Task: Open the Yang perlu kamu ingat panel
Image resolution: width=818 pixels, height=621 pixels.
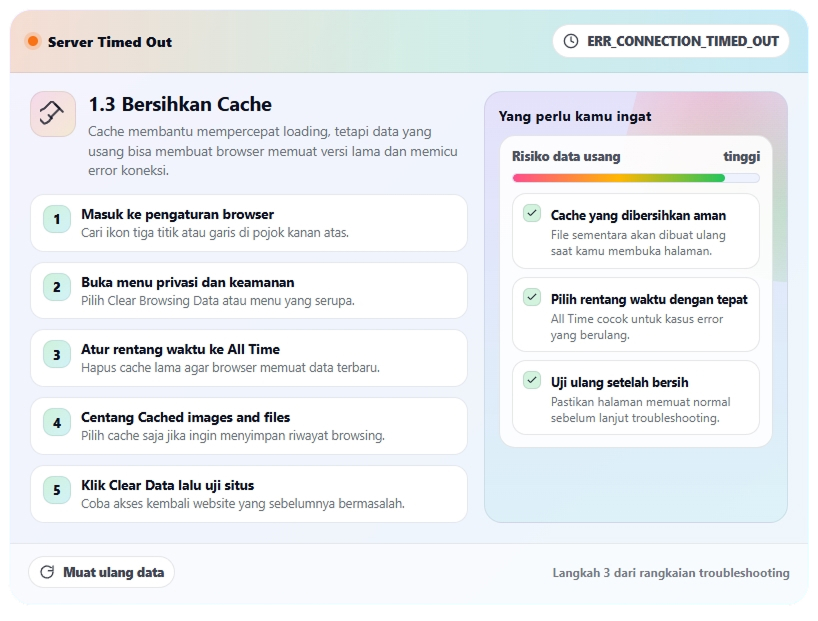Action: pos(575,116)
